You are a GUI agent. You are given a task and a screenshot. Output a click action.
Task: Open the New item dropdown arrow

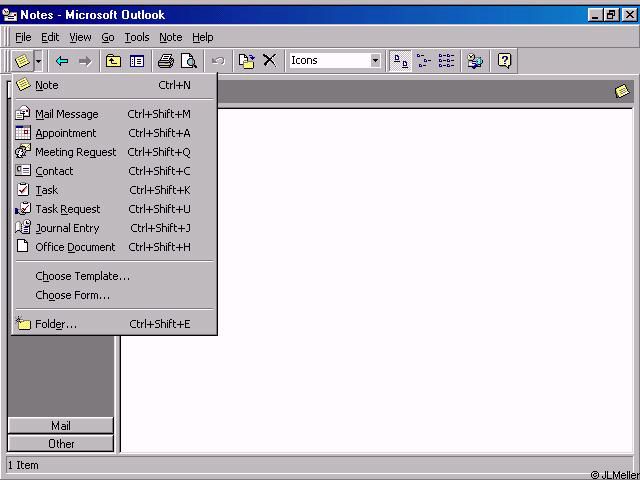tap(38, 61)
